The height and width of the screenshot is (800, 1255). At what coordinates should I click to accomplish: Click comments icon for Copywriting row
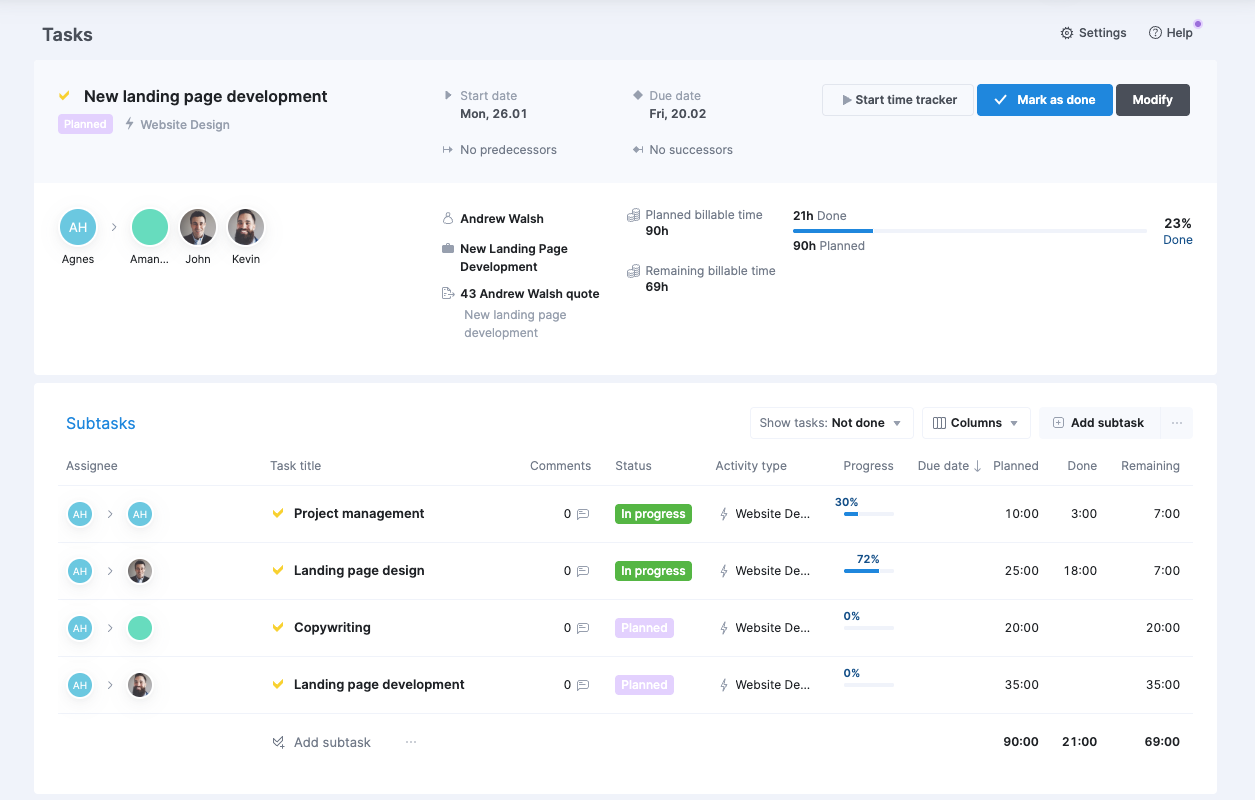583,628
